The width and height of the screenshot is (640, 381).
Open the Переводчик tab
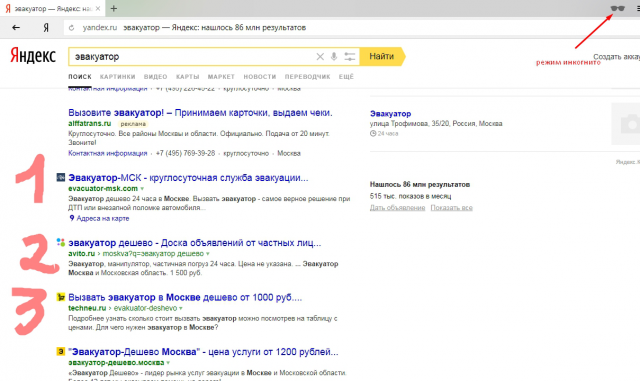tap(307, 77)
